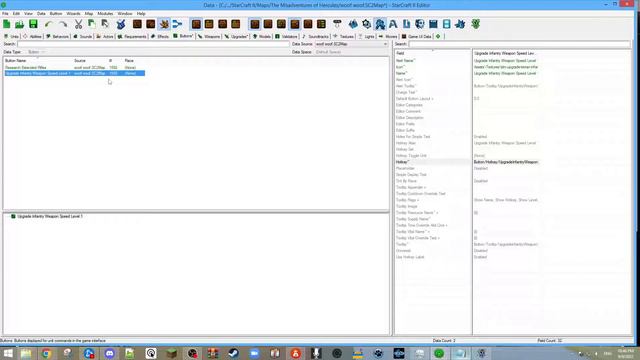The image size is (640, 360).
Task: Click the gear trigger module icon
Action: click(x=367, y=24)
